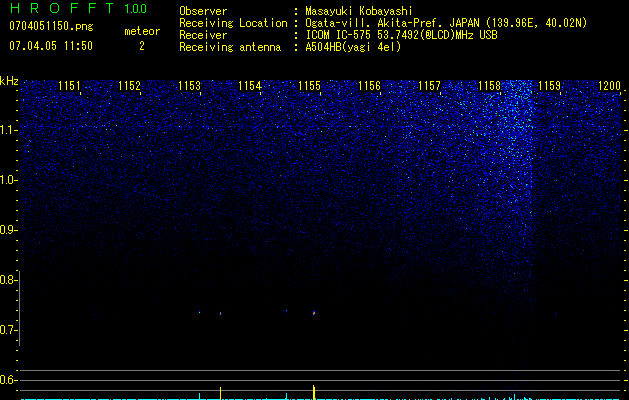Select the filename 0704051150.png
Image resolution: width=629 pixels, height=400 pixels.
click(x=51, y=27)
